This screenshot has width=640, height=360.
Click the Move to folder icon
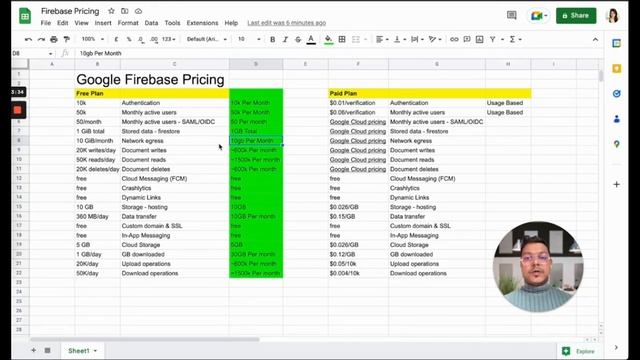click(124, 11)
